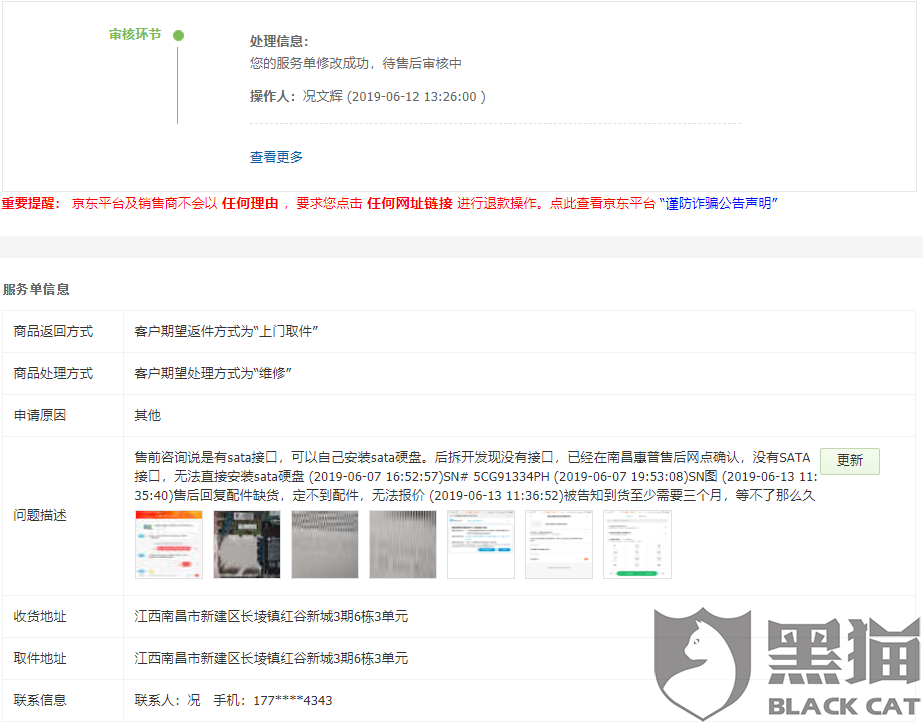The width and height of the screenshot is (923, 722).
Task: Select the 联系信息 row label
Action: [40, 700]
